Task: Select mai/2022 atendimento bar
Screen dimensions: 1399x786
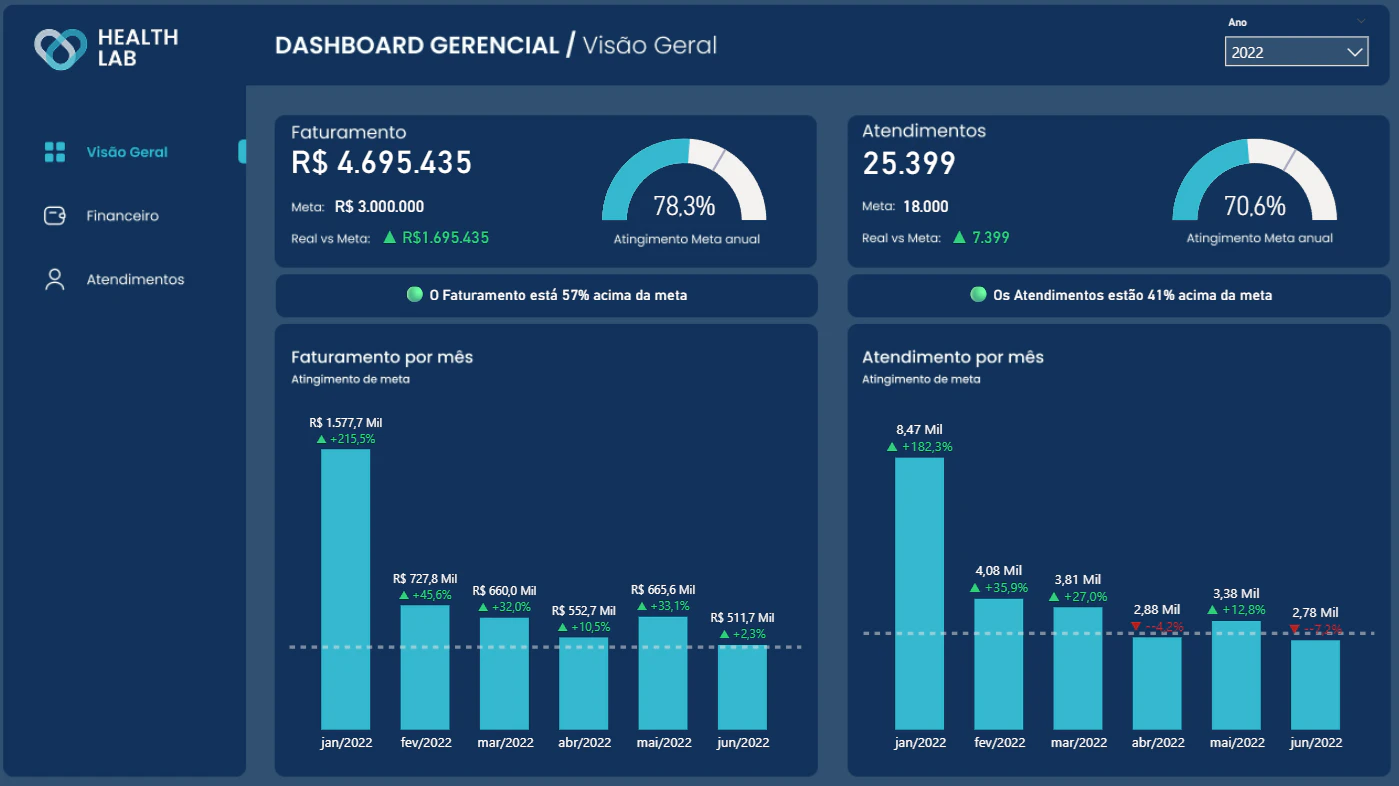Action: 1236,675
